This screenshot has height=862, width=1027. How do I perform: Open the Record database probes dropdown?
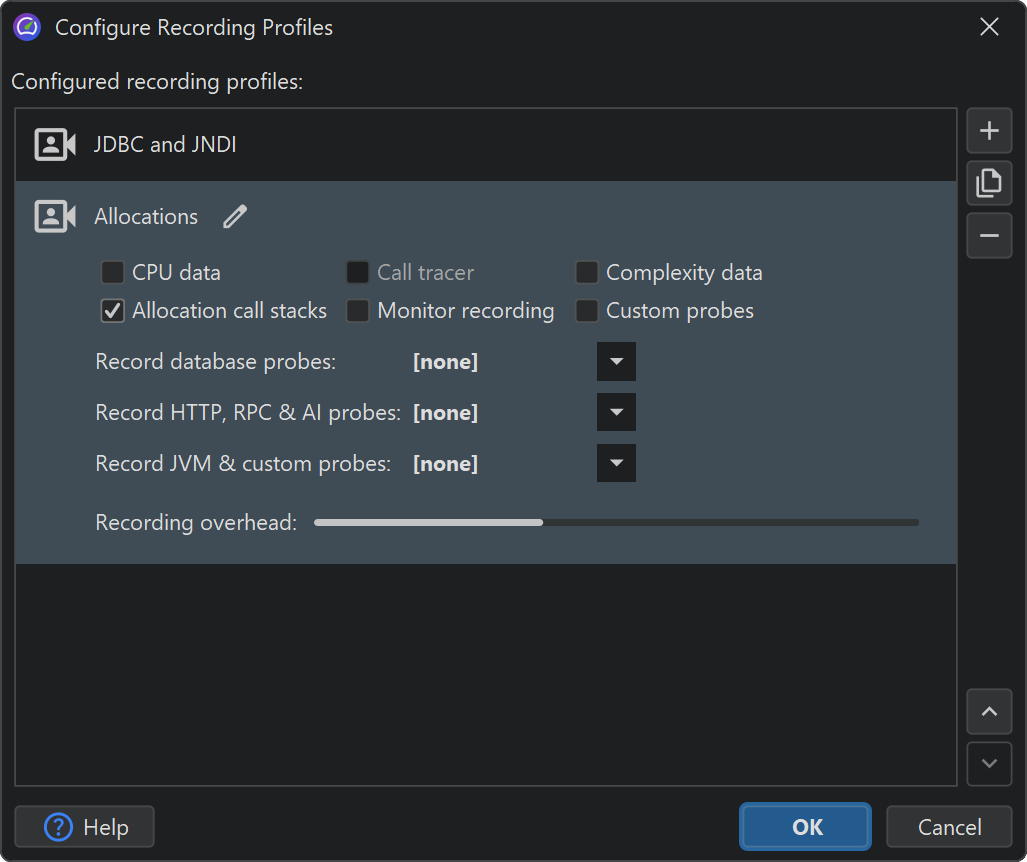click(616, 362)
